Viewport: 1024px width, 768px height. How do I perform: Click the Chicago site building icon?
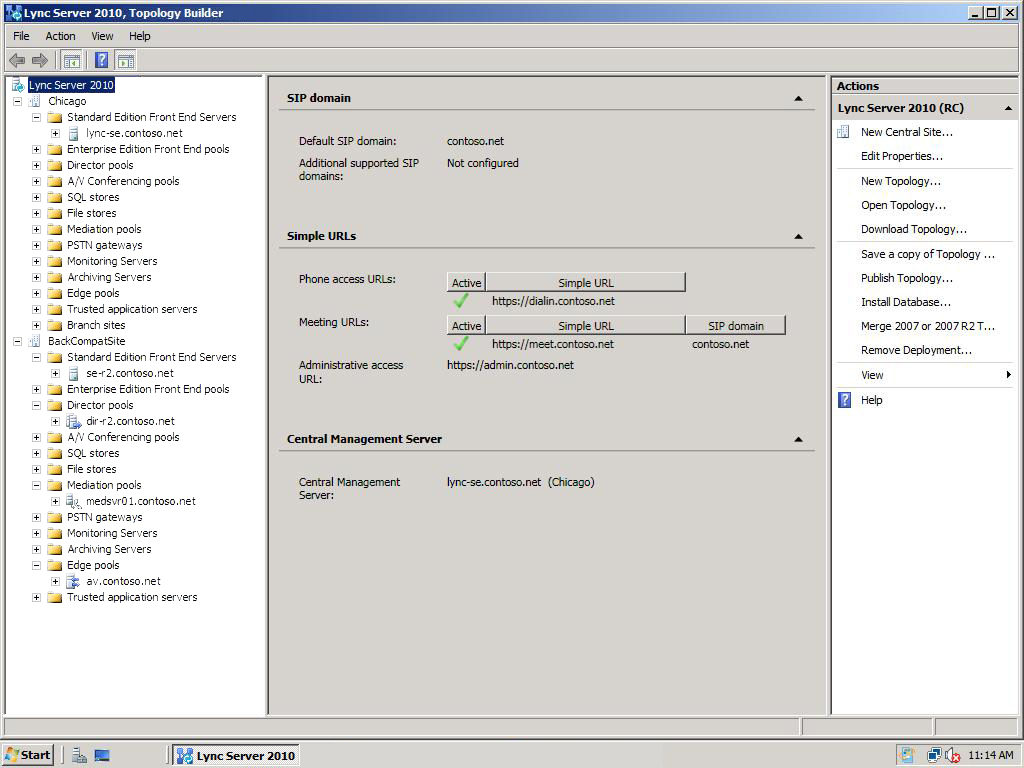pos(35,101)
